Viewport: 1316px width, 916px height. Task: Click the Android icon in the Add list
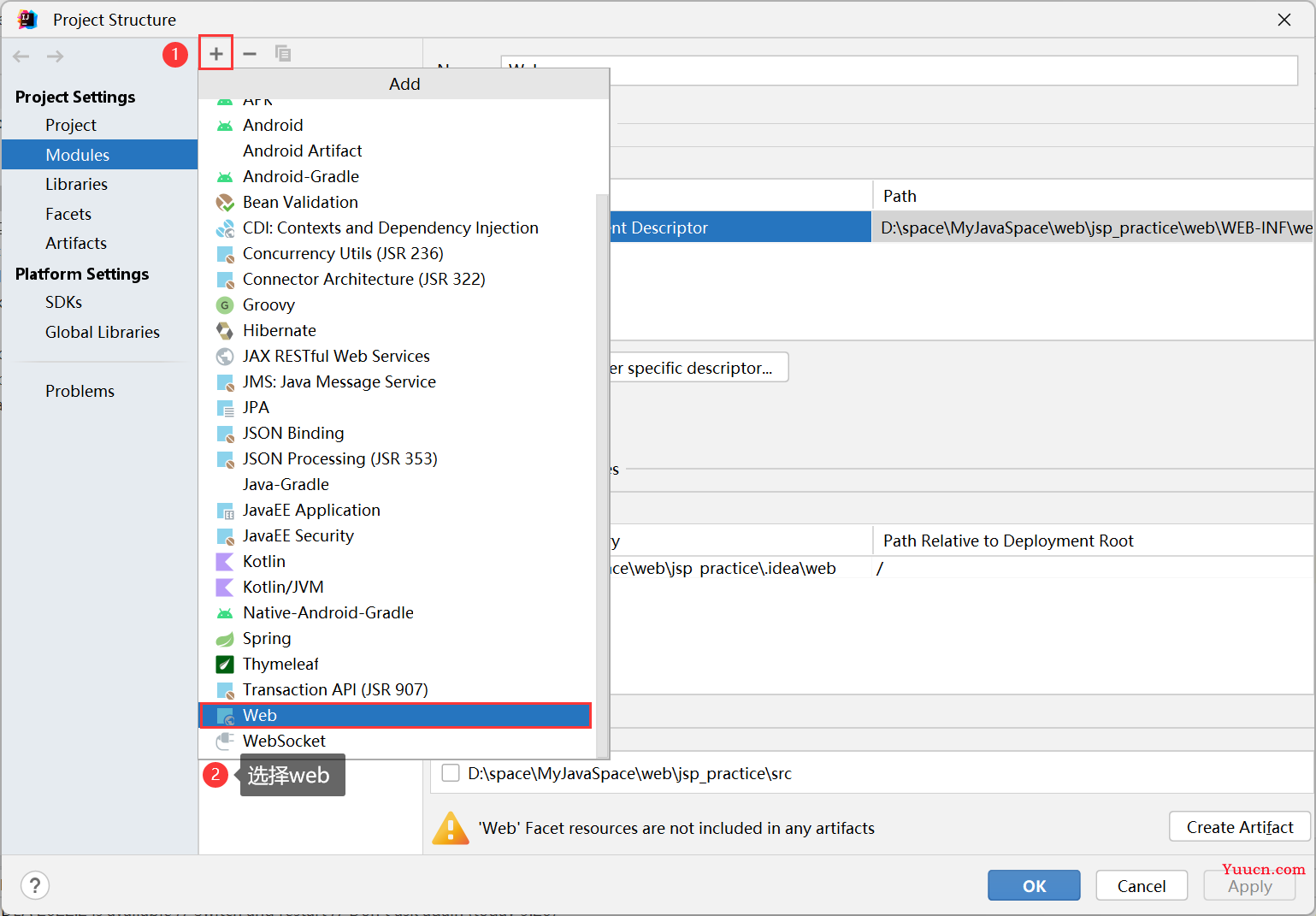[x=225, y=126]
